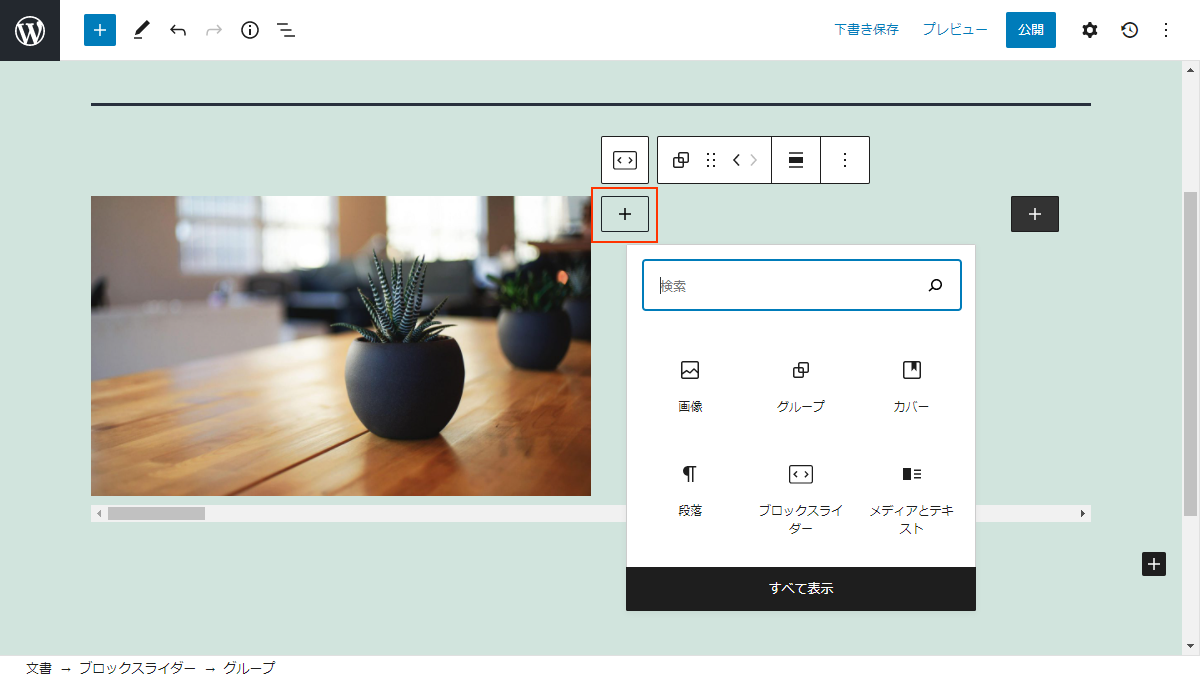Insert a グループ group block

tap(801, 387)
